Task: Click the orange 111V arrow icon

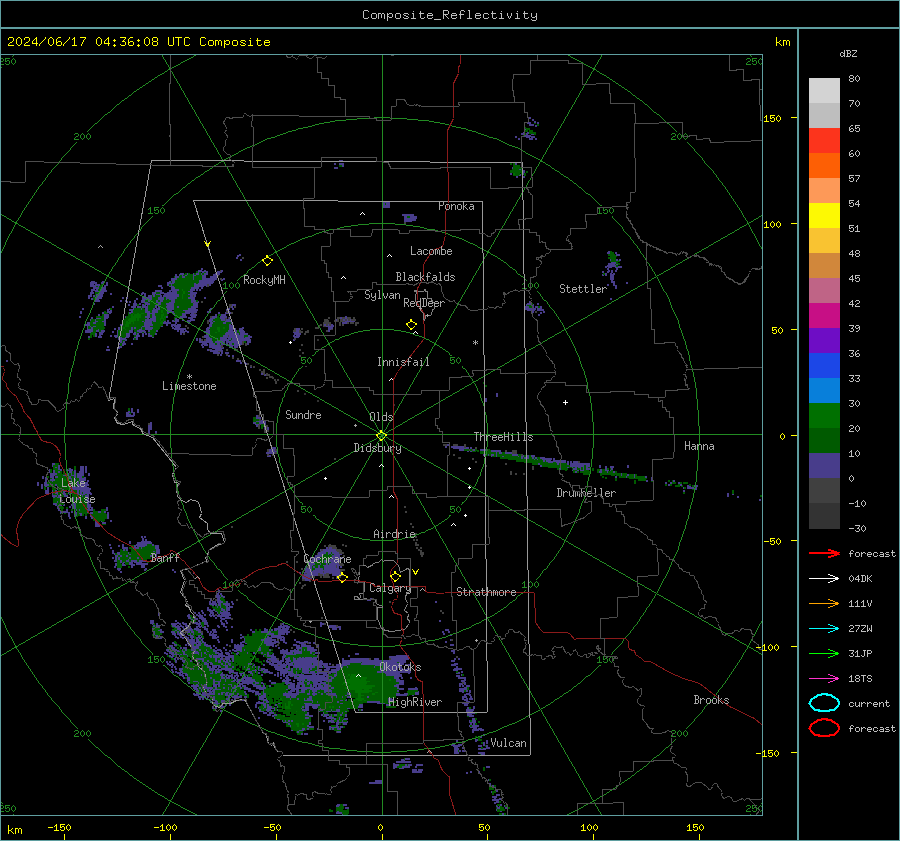Action: click(824, 603)
